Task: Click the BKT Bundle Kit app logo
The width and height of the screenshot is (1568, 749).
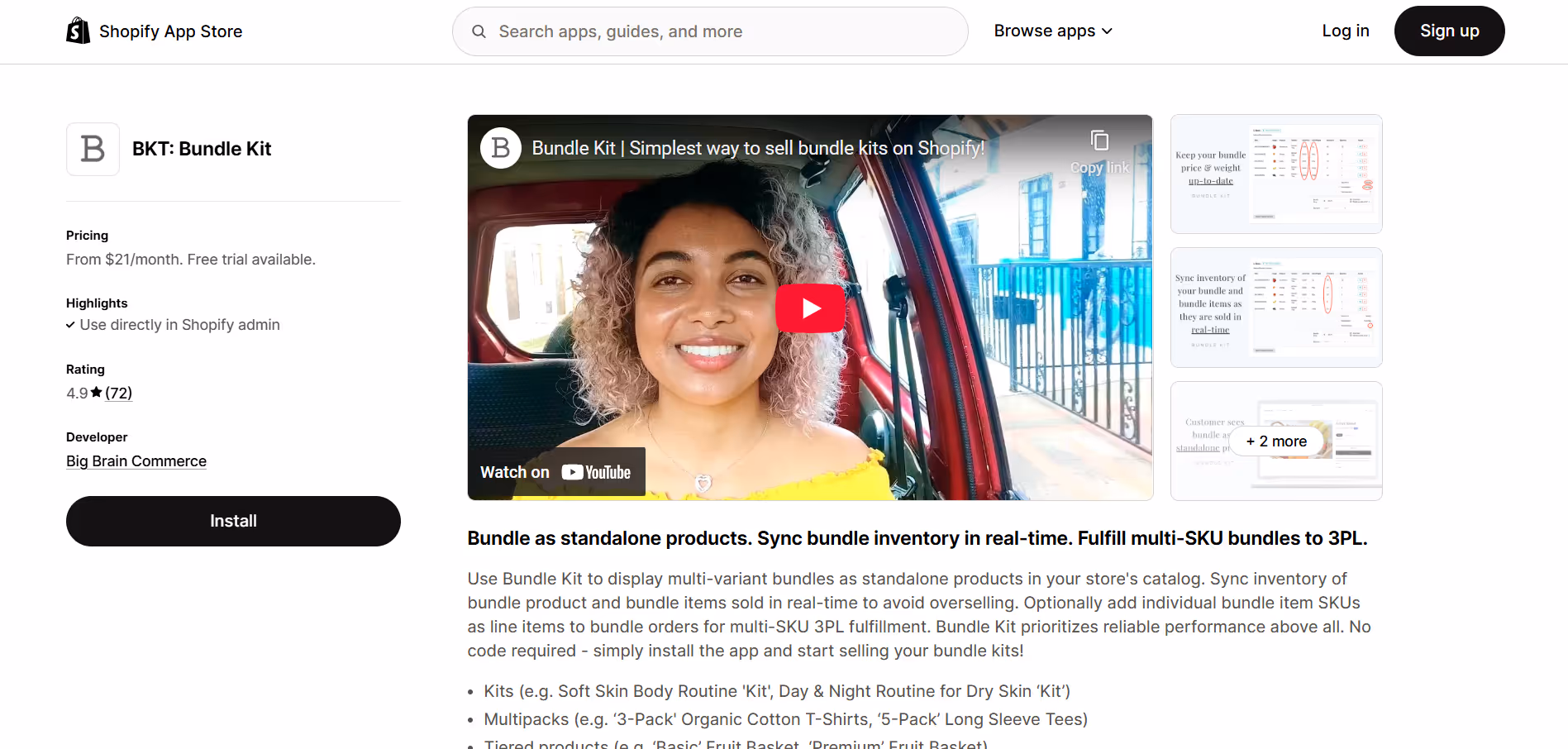Action: [93, 149]
